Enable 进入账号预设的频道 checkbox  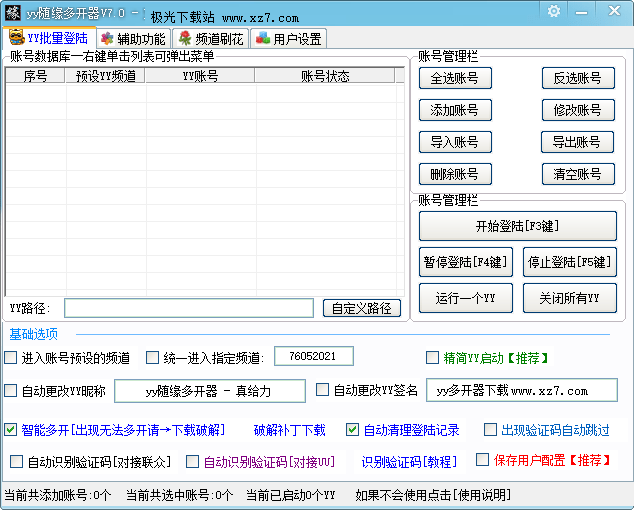click(11, 358)
